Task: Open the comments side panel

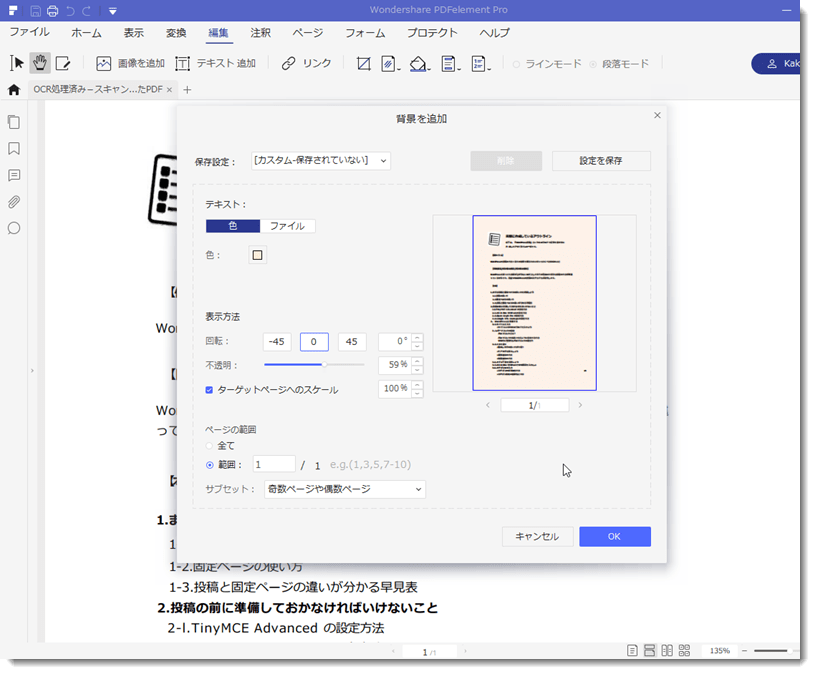Action: [x=14, y=176]
